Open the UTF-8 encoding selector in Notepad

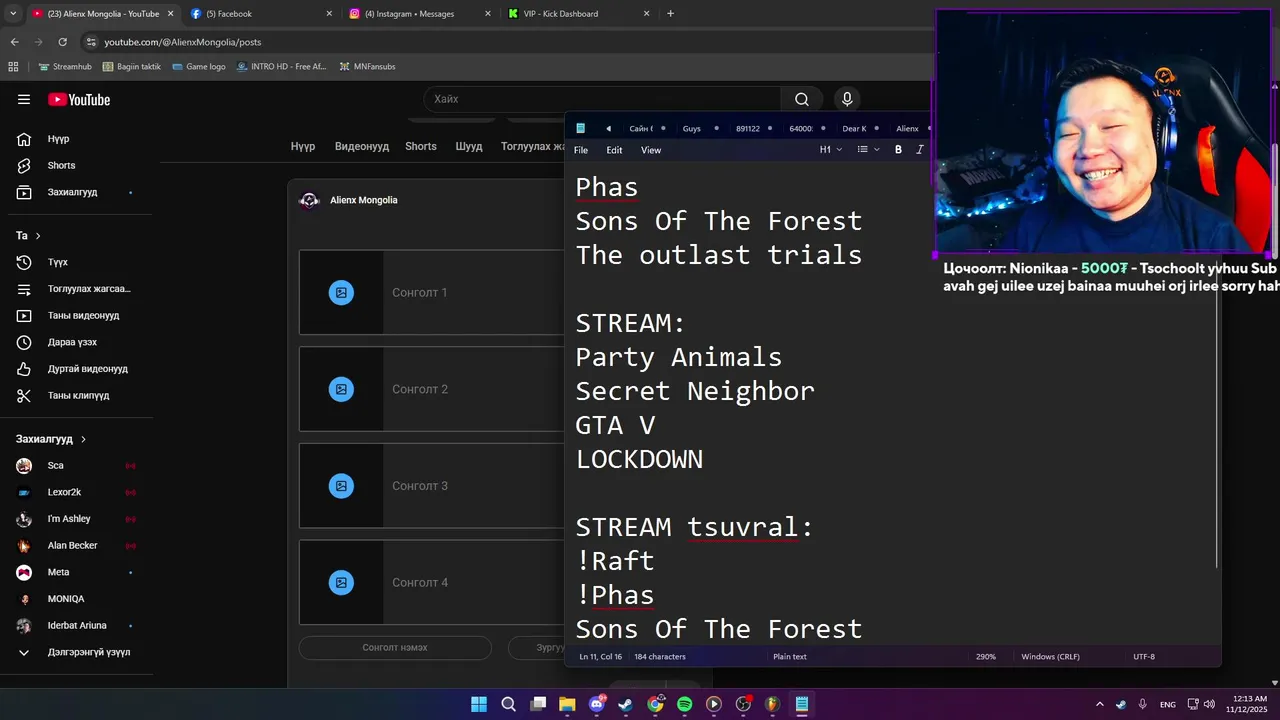click(1144, 657)
